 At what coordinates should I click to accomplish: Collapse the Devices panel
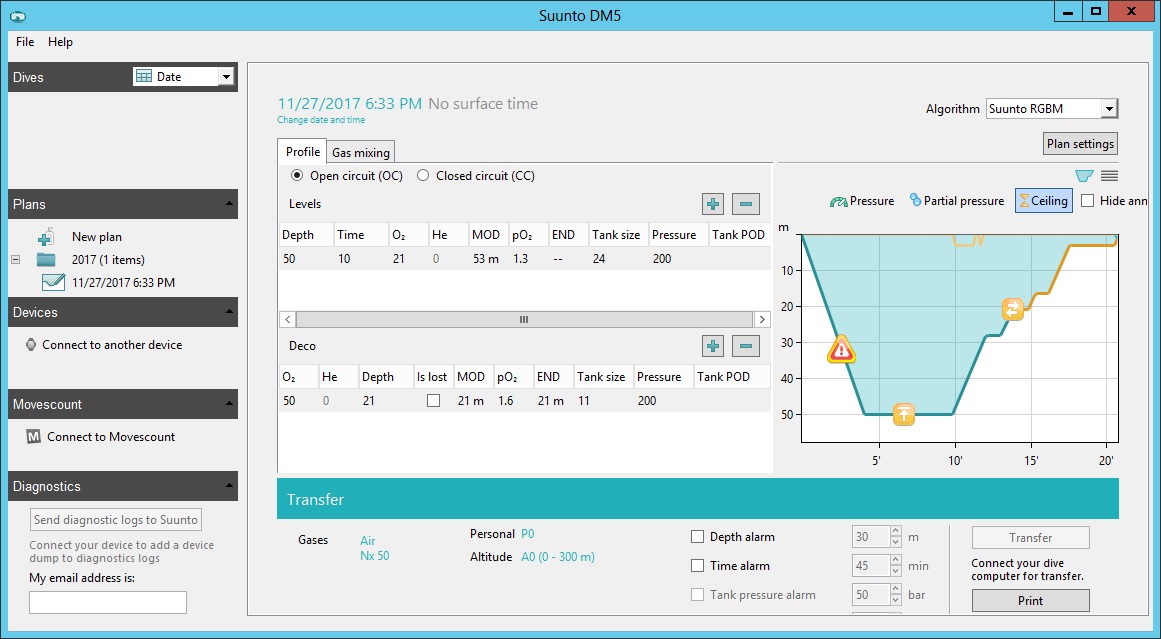(x=229, y=312)
